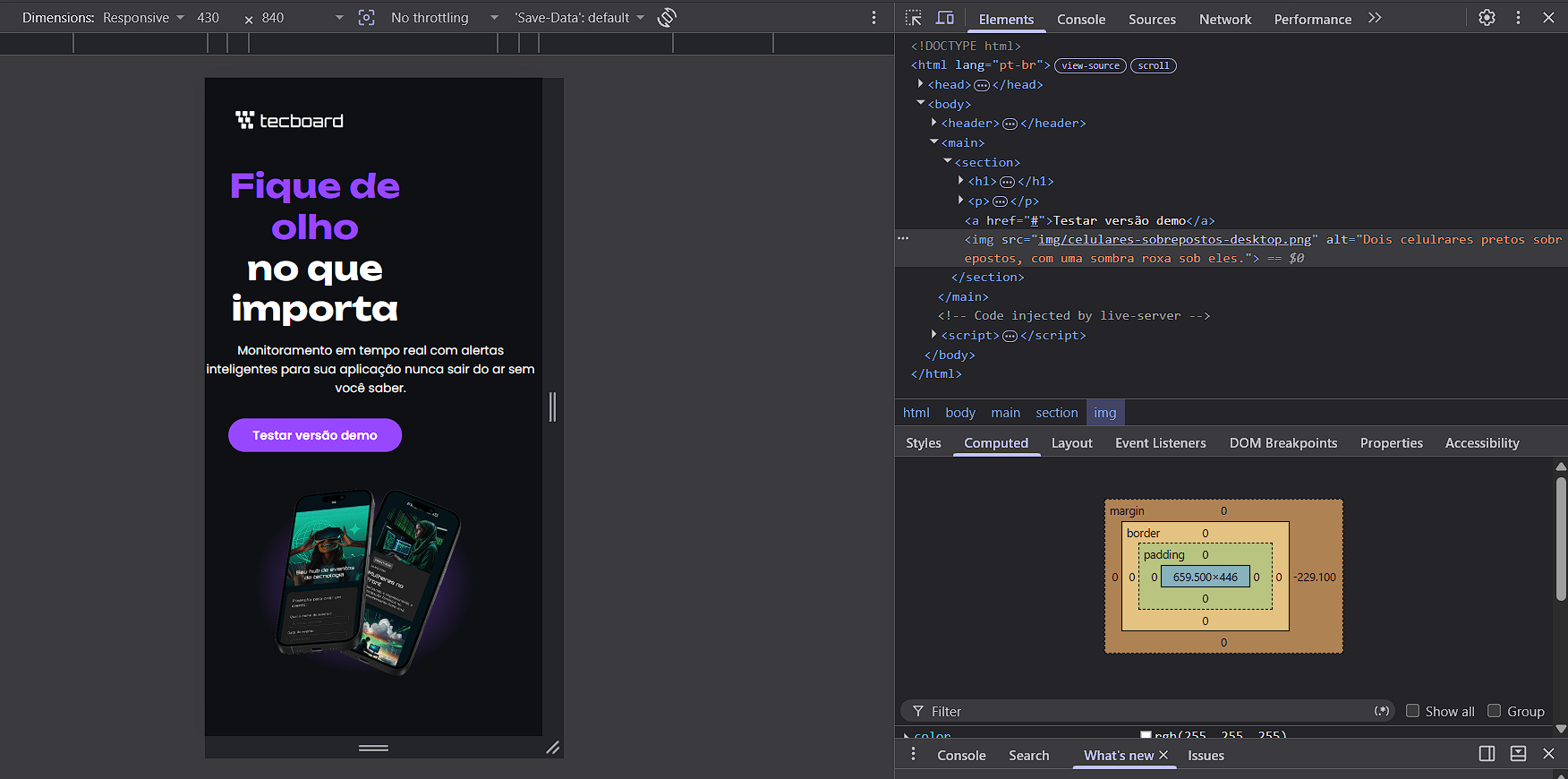Close the What's new drawer tab
Screen dimensions: 1568x779
click(x=1163, y=755)
